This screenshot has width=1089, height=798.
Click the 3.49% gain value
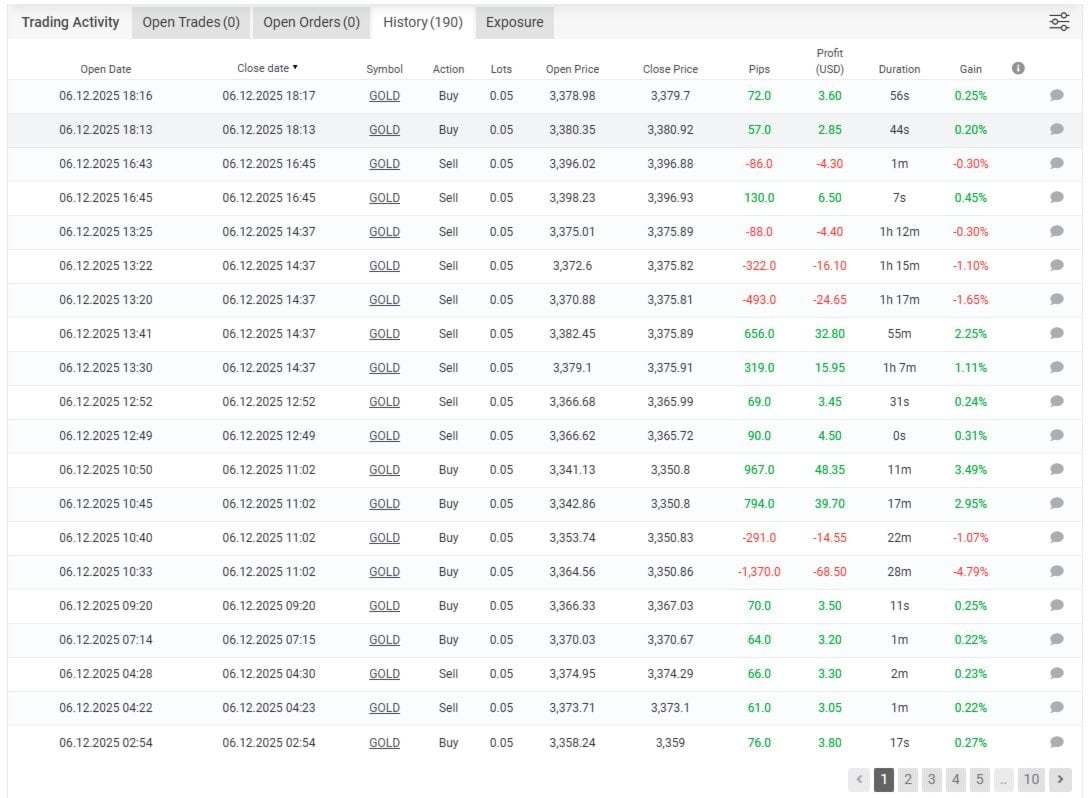[970, 469]
